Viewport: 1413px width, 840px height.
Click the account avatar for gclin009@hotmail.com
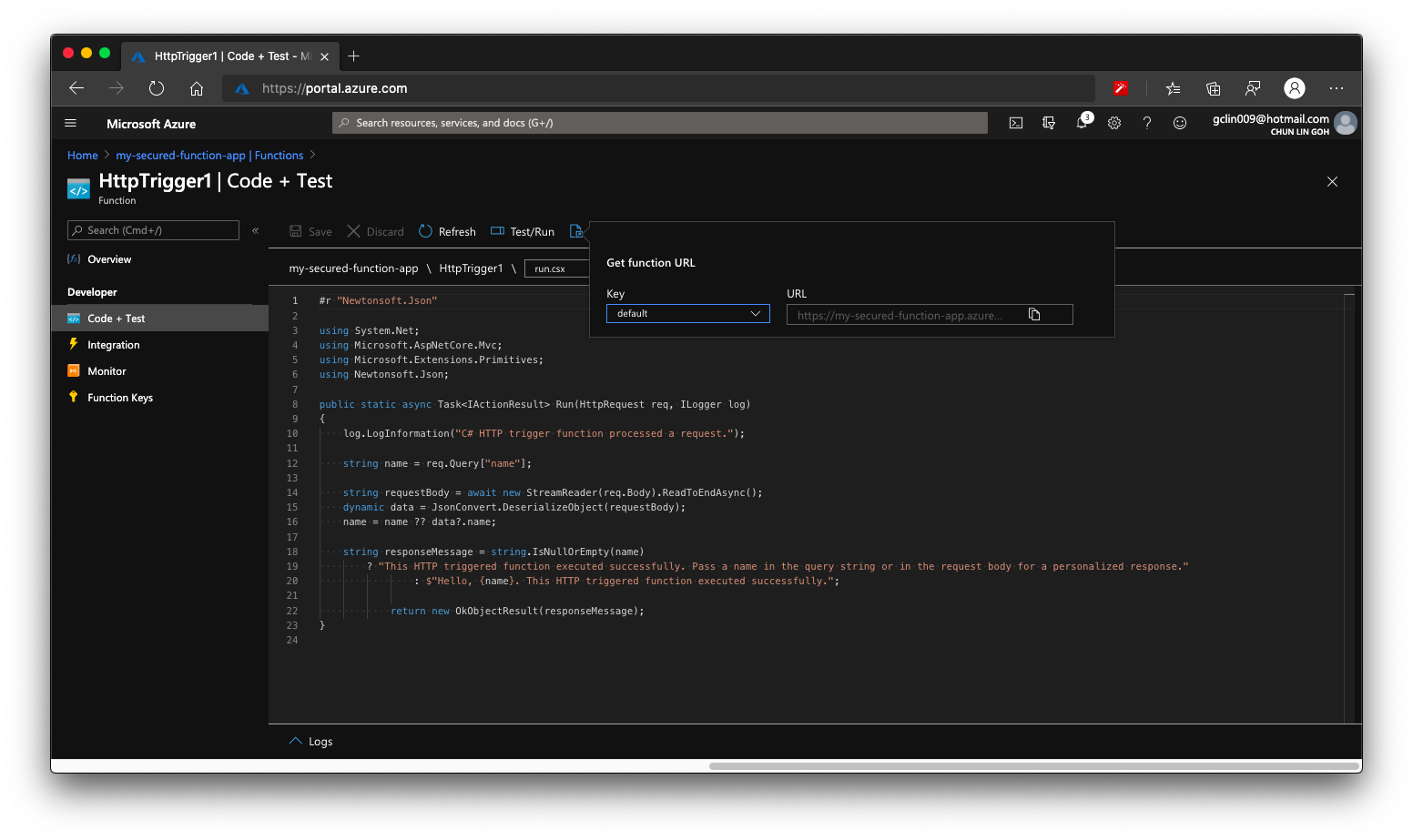pos(1345,123)
